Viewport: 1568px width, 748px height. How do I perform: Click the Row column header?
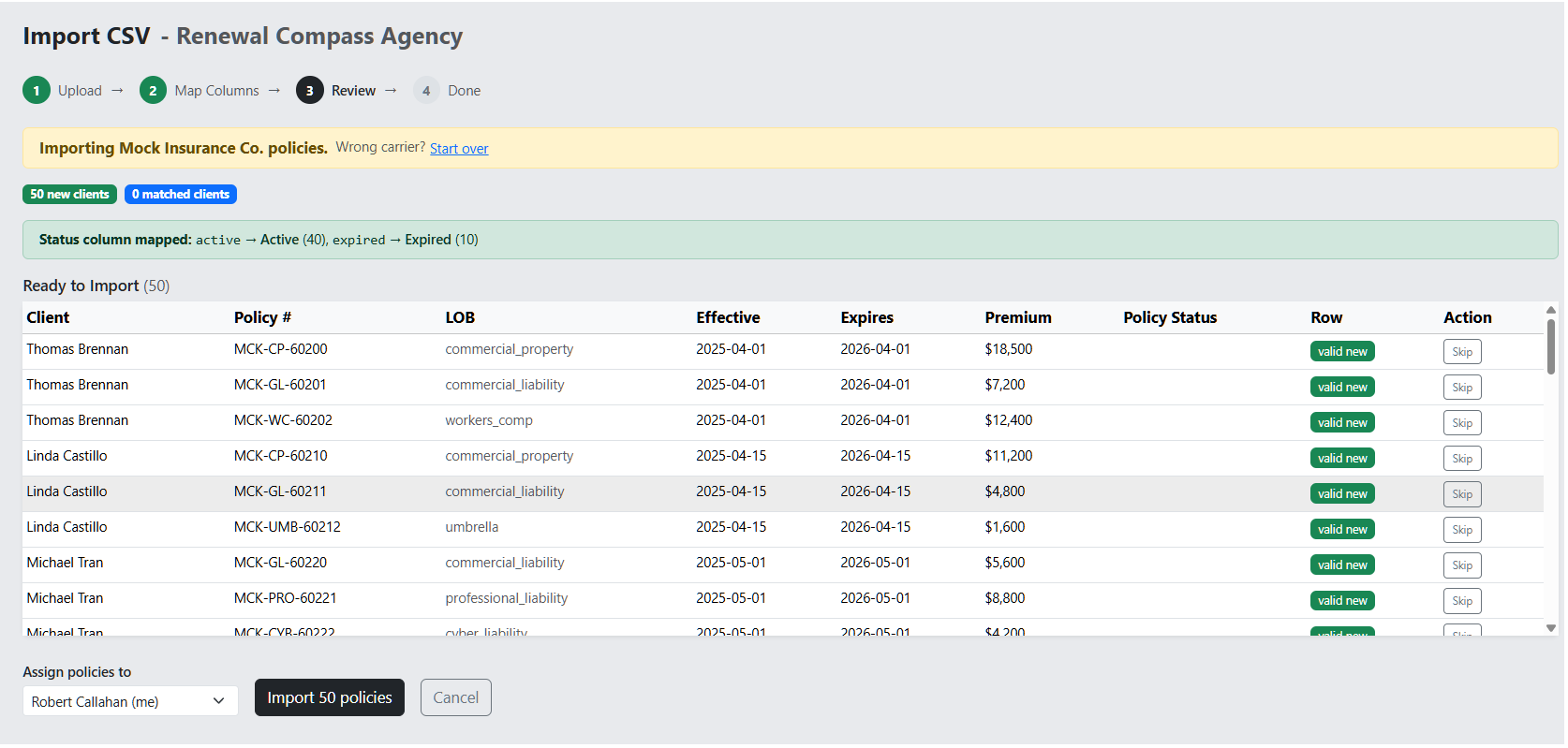coord(1326,317)
